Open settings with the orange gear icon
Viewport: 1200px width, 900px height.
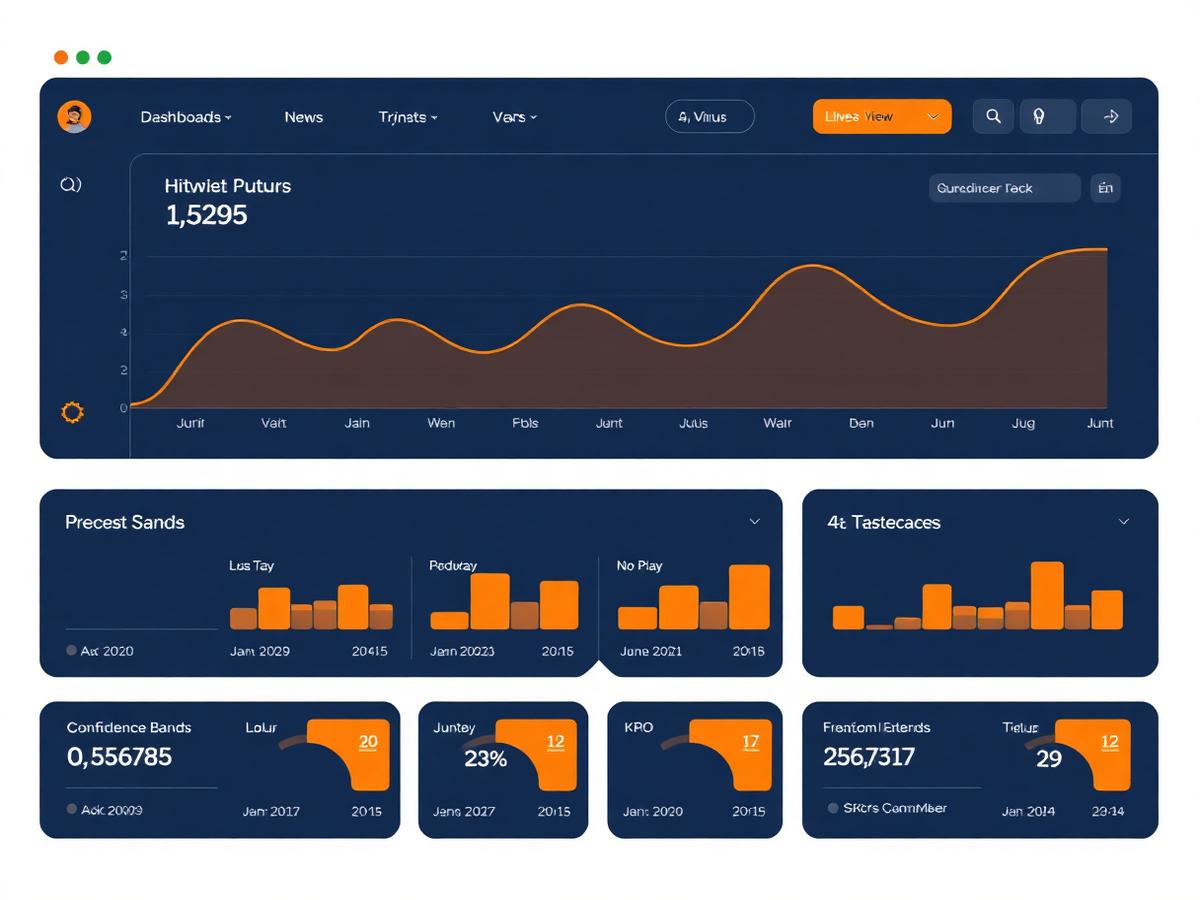point(72,411)
